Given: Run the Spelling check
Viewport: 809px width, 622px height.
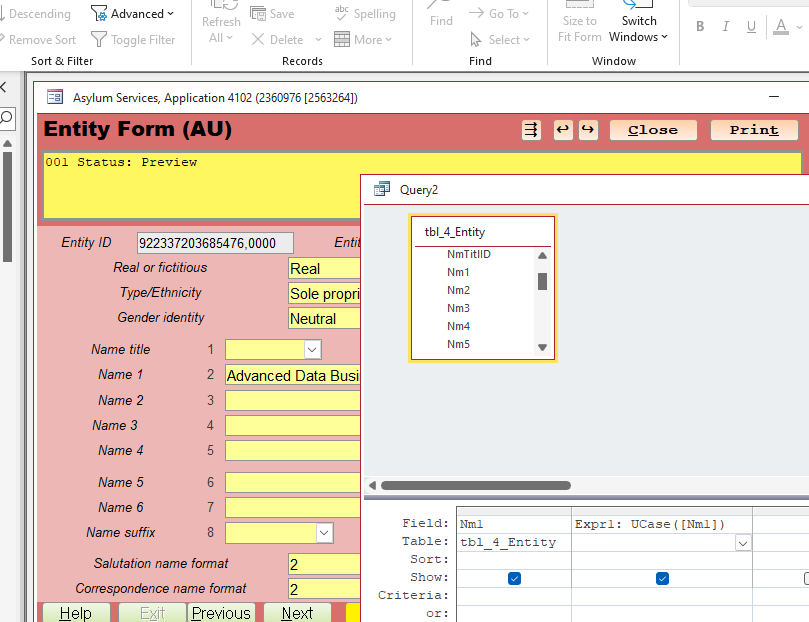Looking at the screenshot, I should tap(365, 14).
